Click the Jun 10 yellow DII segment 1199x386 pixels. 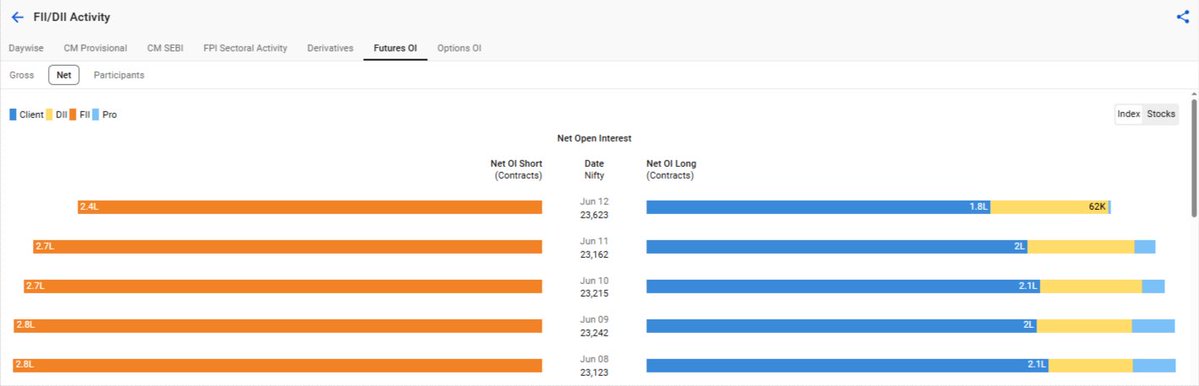point(1091,286)
